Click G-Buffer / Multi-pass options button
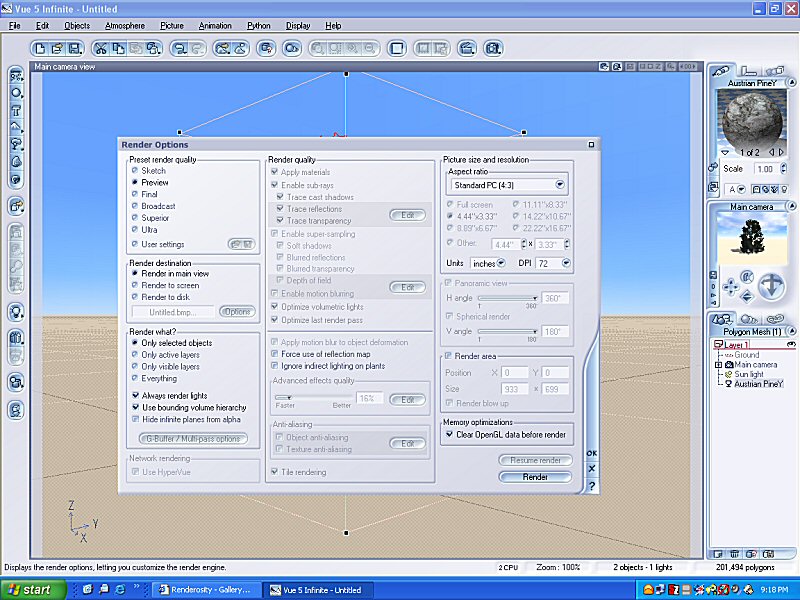800x600 pixels. click(x=193, y=438)
